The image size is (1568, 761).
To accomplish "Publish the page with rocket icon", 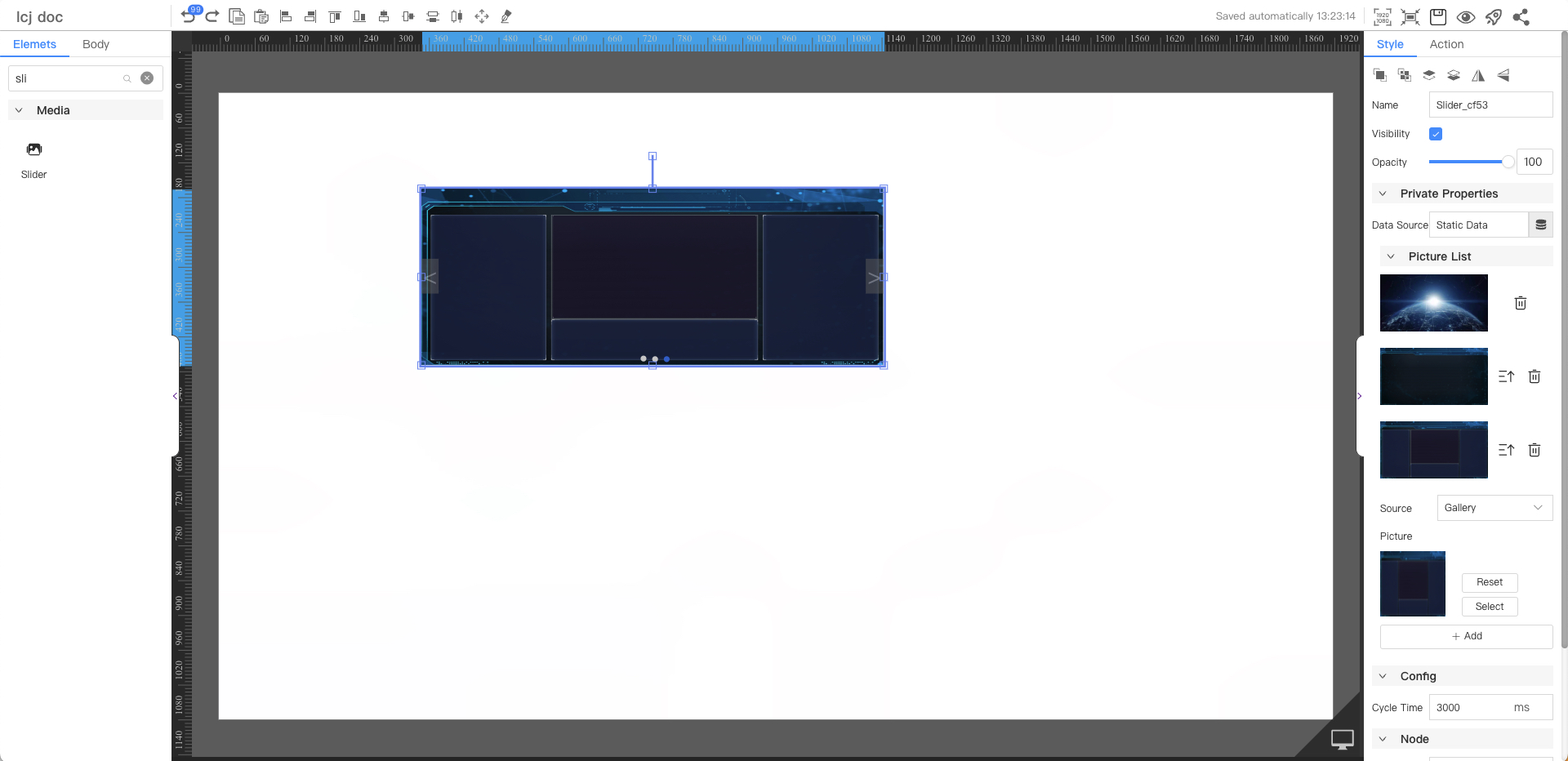I will point(1494,17).
